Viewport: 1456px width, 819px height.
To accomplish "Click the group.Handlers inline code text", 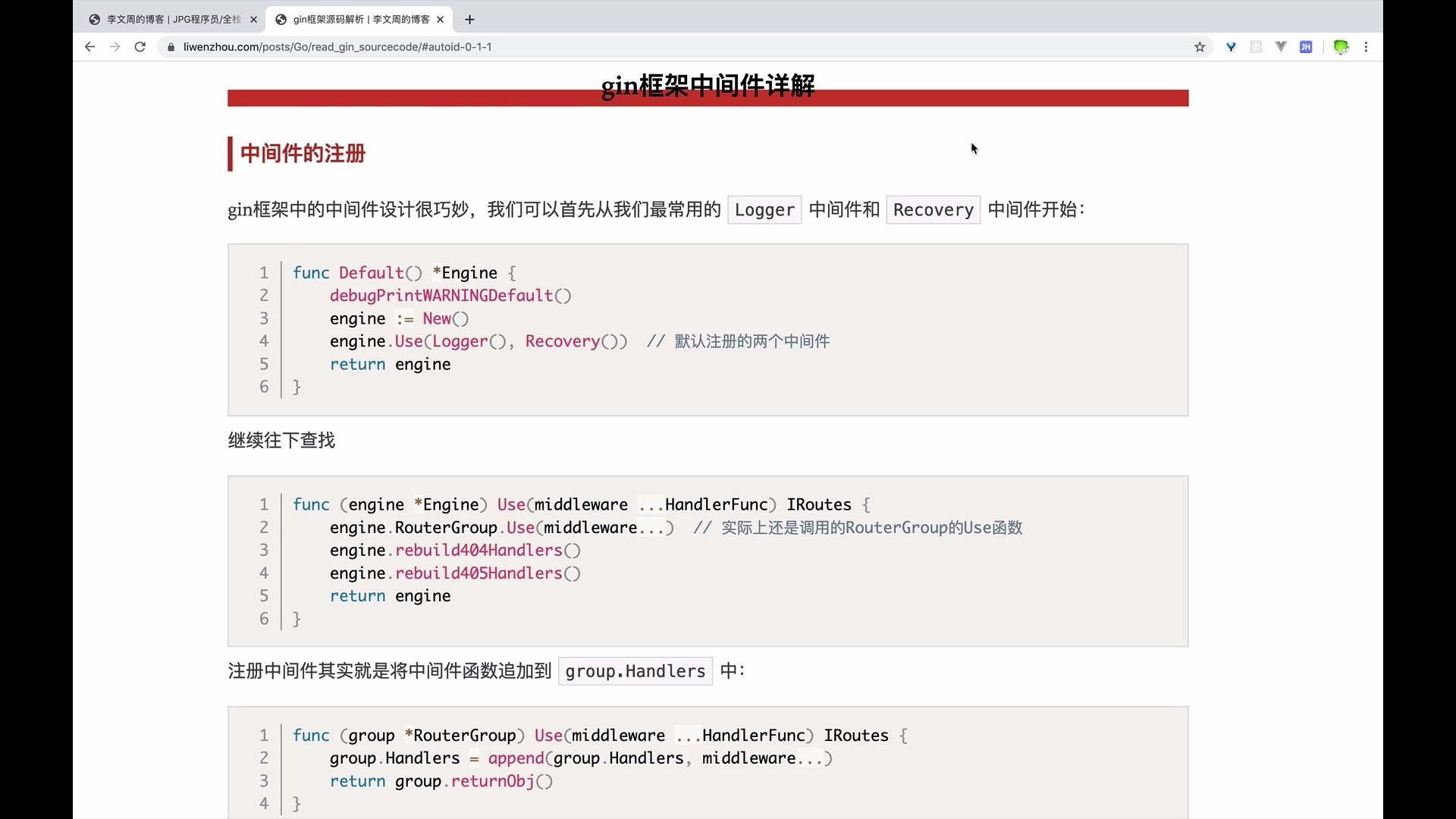I will pyautogui.click(x=635, y=671).
